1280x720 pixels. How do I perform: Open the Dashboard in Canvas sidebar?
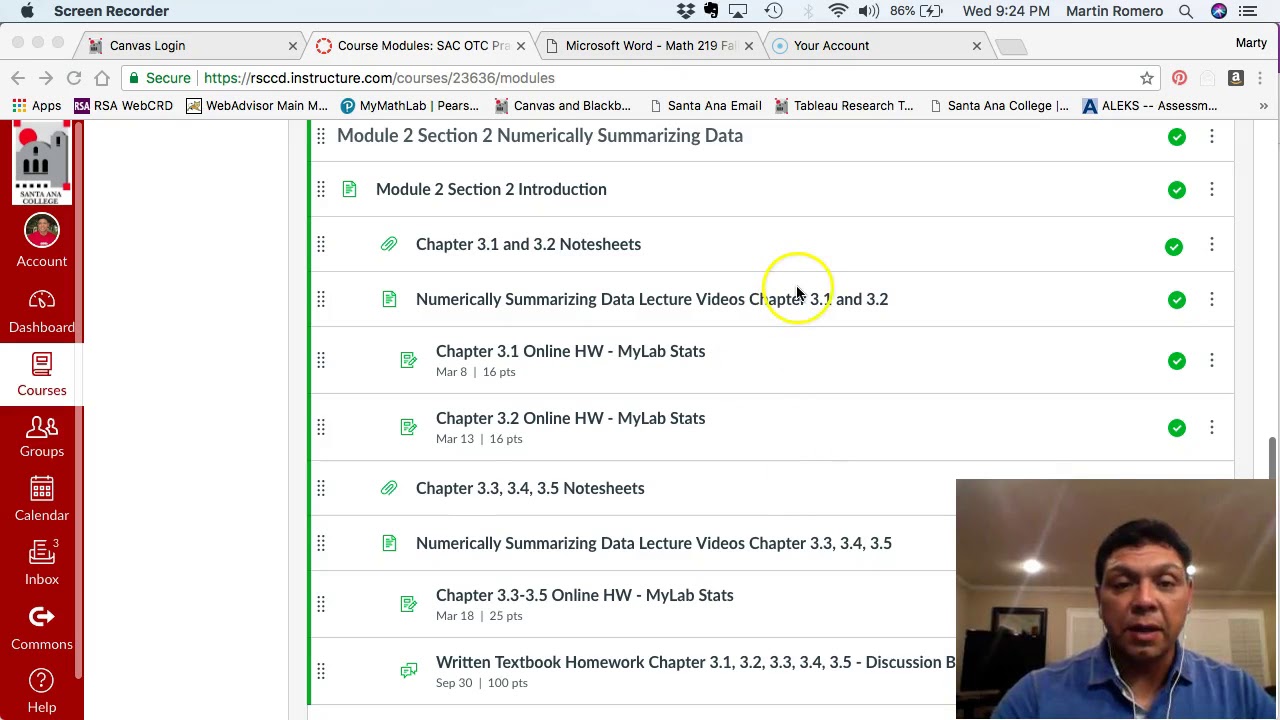coord(41,311)
